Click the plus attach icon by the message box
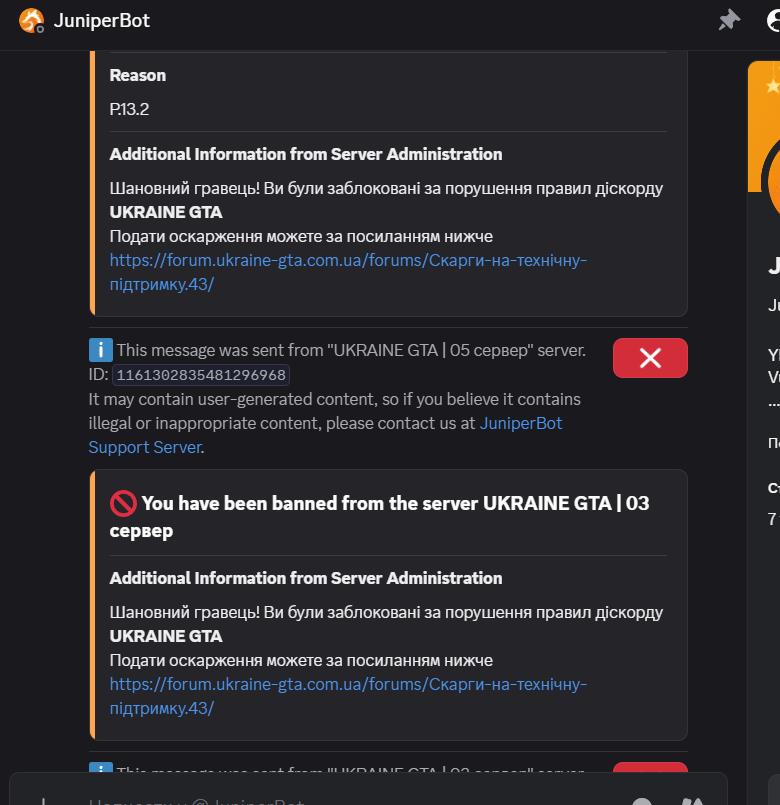 [43, 801]
